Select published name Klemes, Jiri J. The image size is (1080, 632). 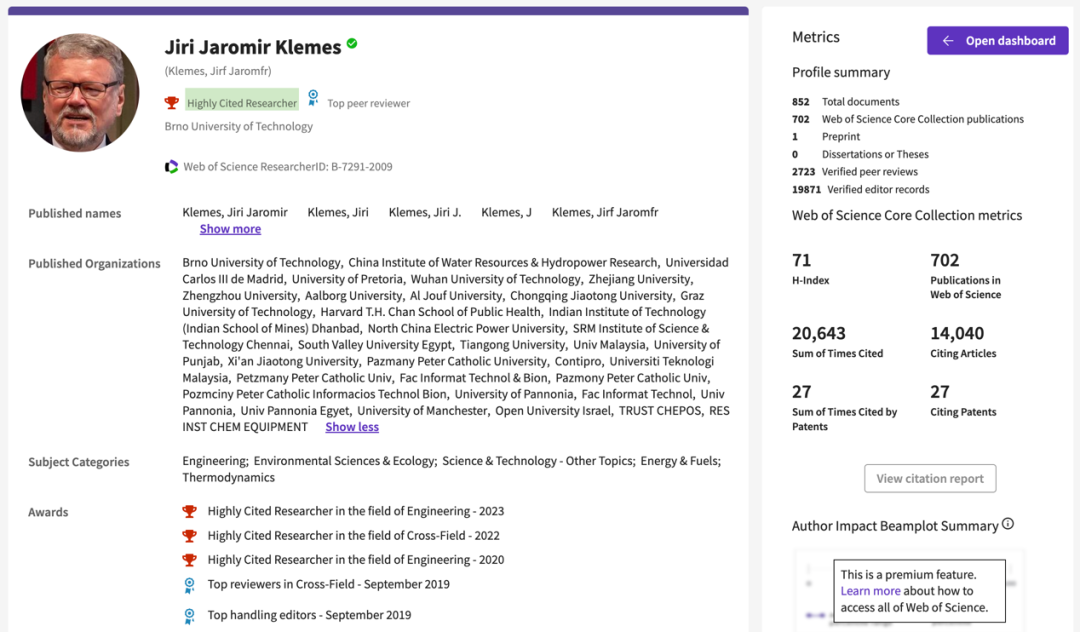(425, 212)
